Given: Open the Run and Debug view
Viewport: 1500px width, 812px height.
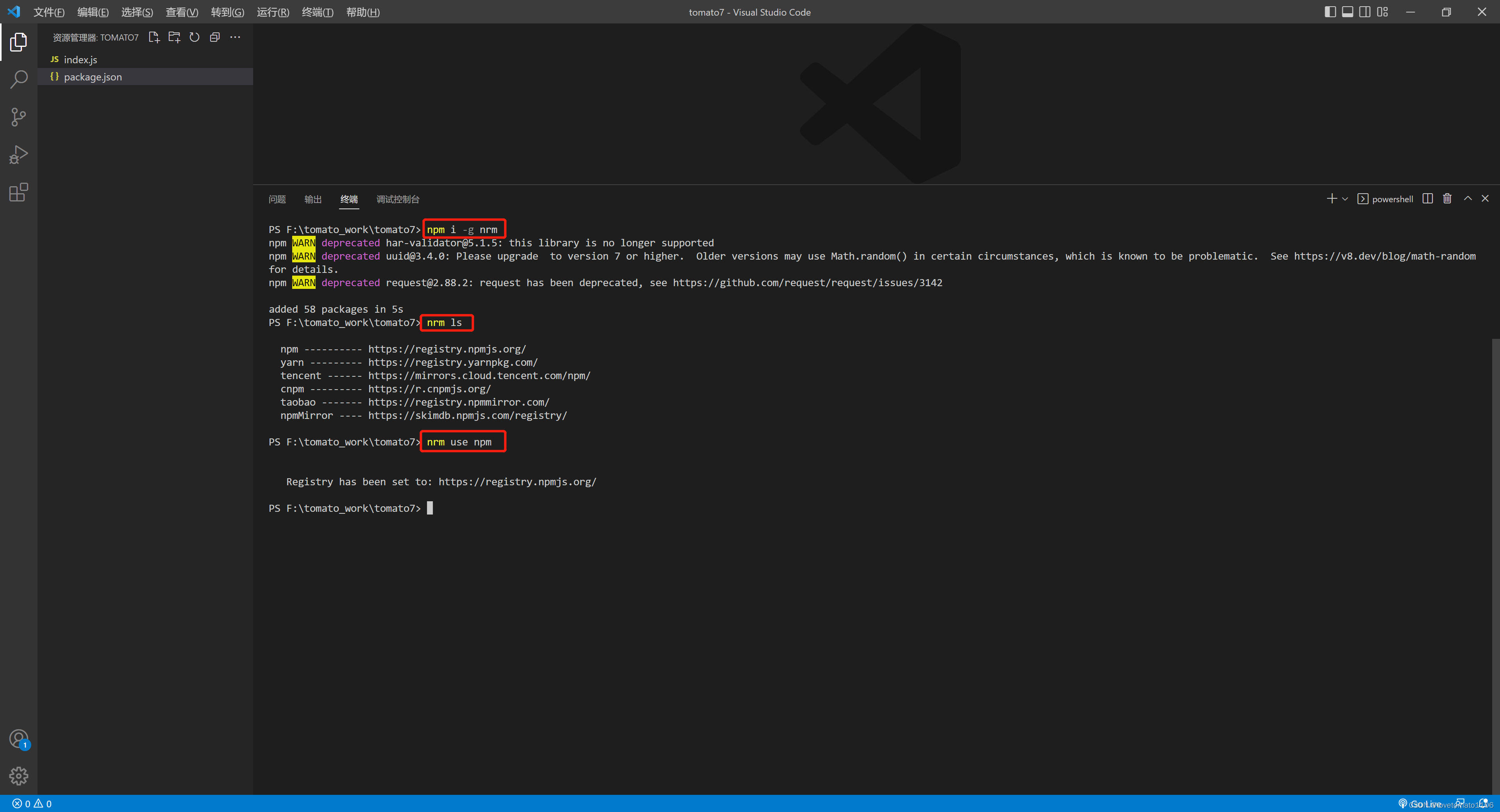Looking at the screenshot, I should click(19, 155).
